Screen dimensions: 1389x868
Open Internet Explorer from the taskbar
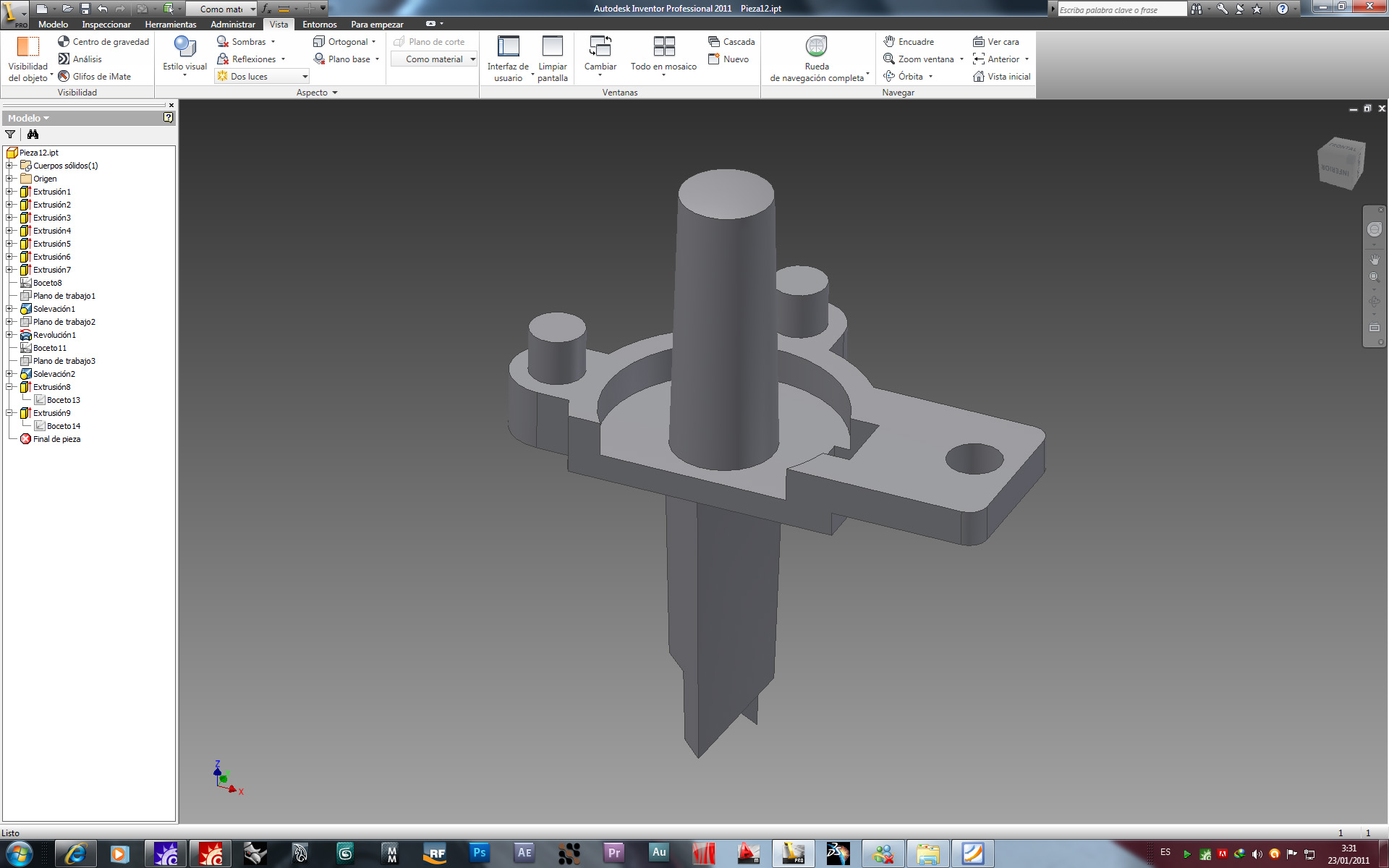pyautogui.click(x=75, y=854)
